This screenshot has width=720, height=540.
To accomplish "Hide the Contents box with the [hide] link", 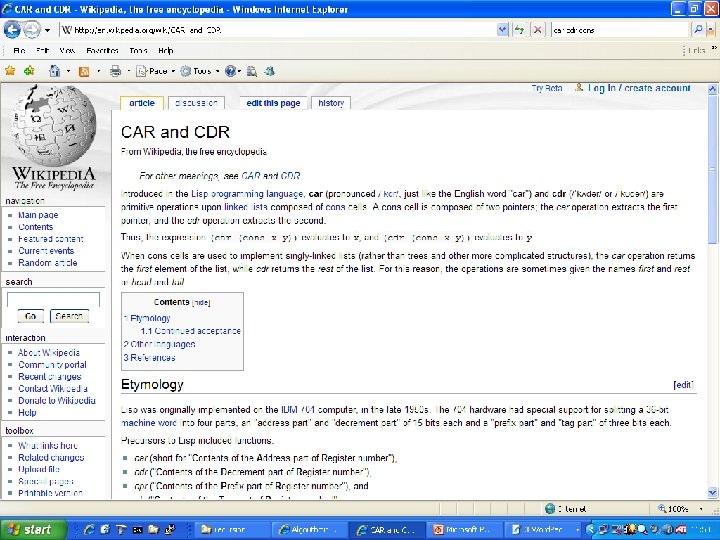I will pyautogui.click(x=201, y=302).
